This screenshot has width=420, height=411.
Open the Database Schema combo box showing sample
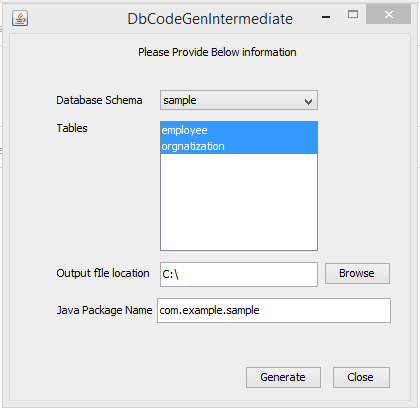pyautogui.click(x=239, y=100)
